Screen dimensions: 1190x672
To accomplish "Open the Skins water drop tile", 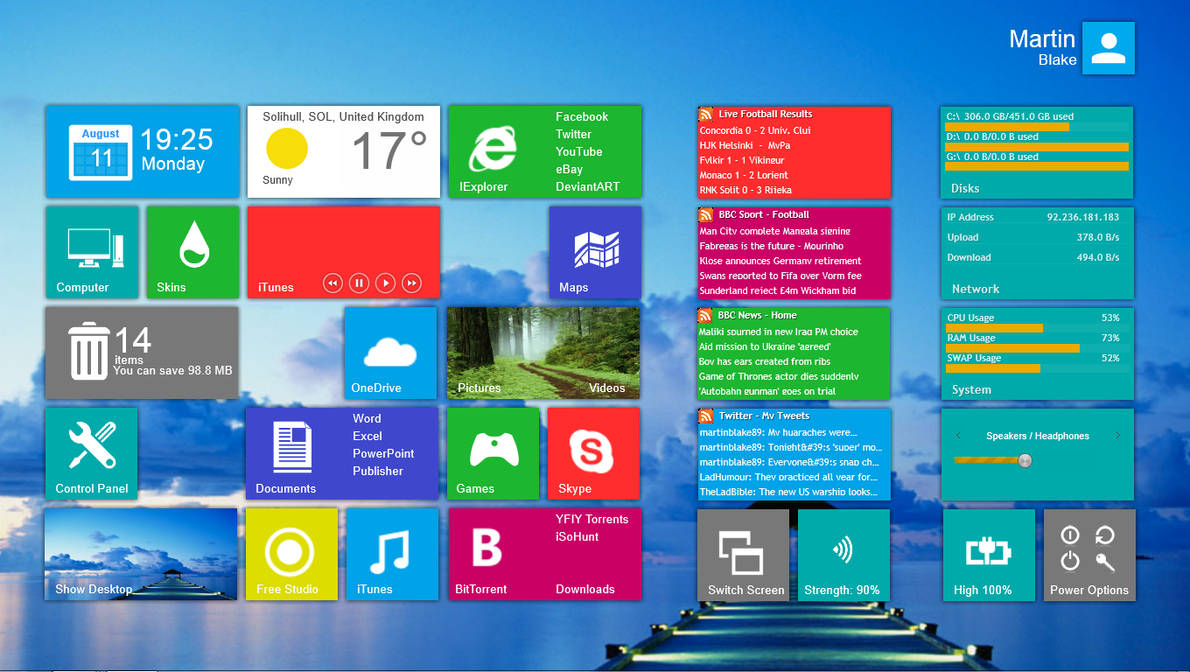I will pos(193,252).
